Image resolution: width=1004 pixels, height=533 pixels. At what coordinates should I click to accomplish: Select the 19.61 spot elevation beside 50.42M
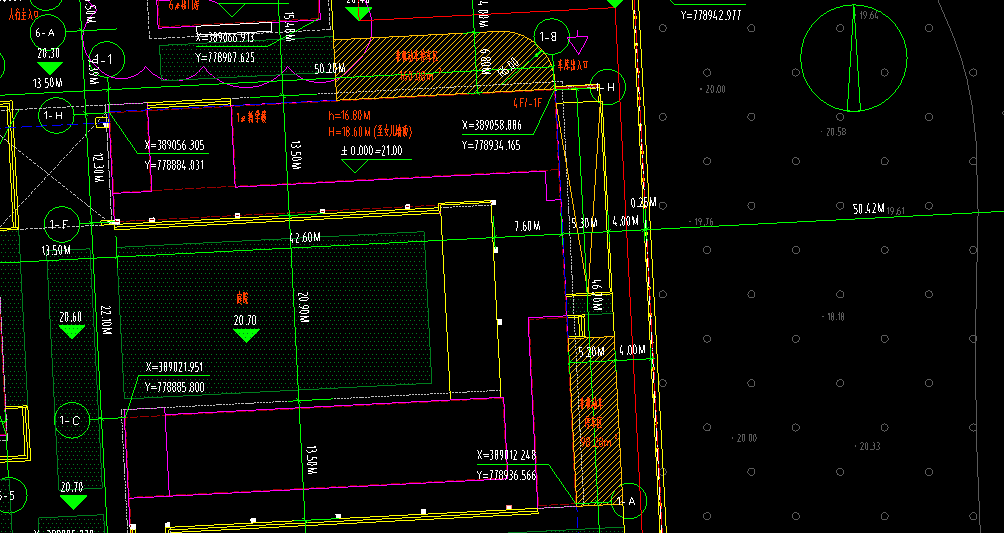pos(896,211)
